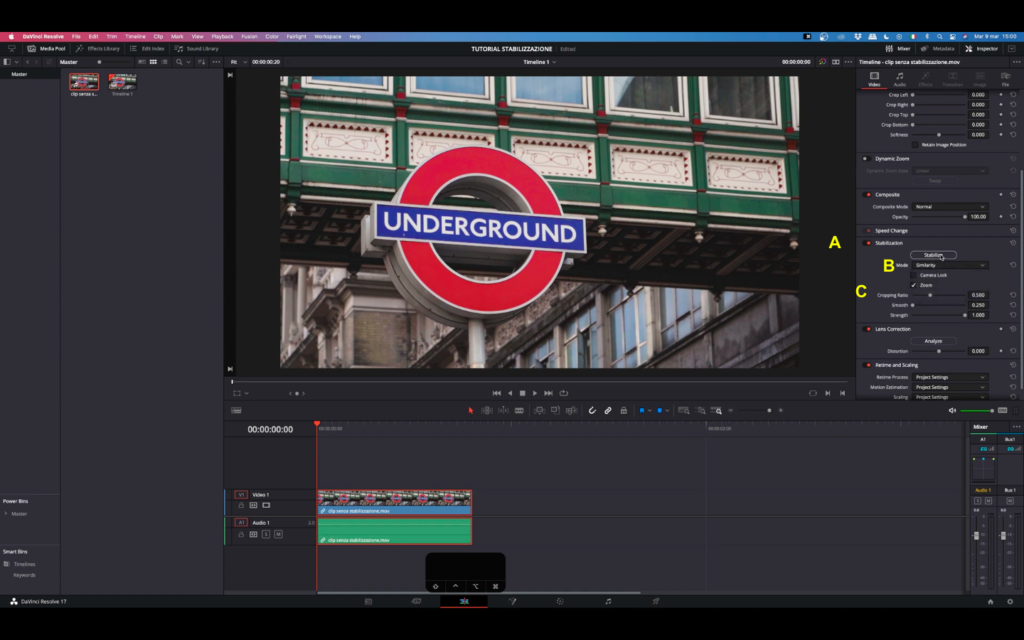Click the blue Marker icon
Screen dimensions: 1024x640
(x=660, y=411)
